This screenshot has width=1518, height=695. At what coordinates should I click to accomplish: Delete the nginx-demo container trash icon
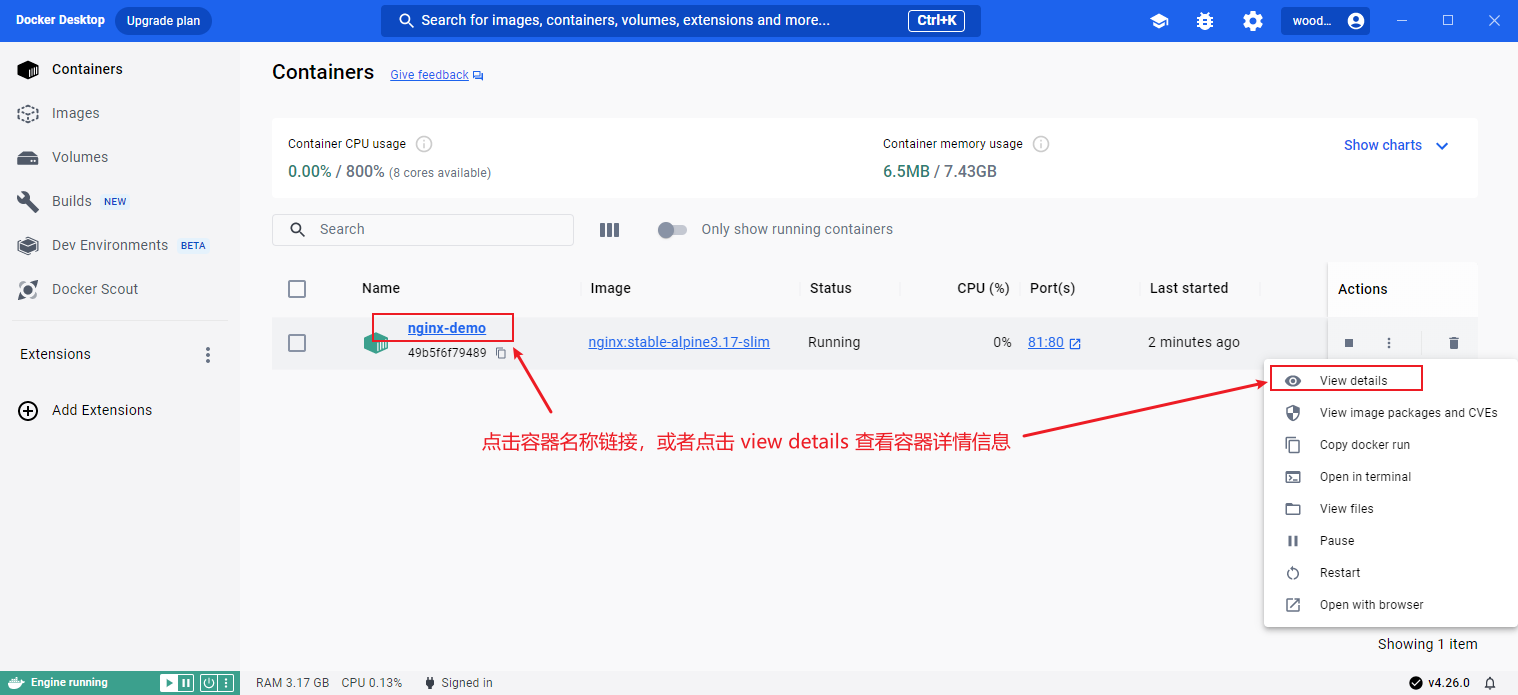(x=1454, y=343)
